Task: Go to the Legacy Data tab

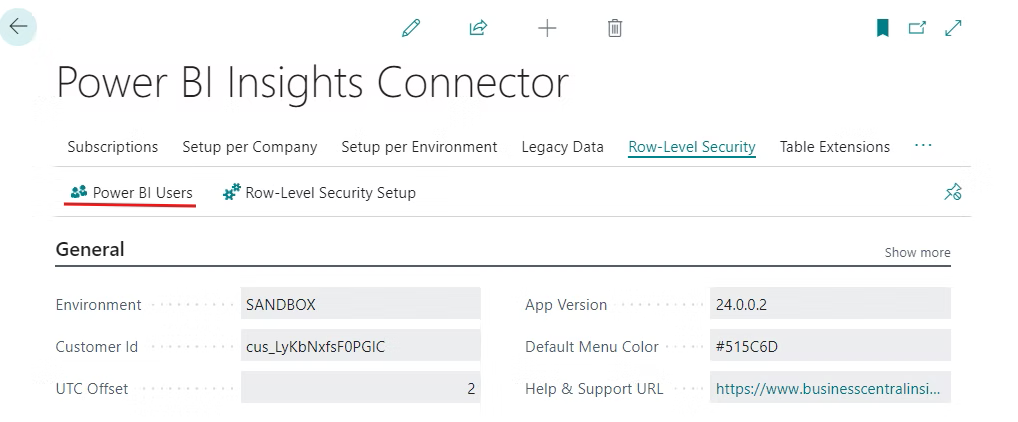Action: tap(562, 147)
